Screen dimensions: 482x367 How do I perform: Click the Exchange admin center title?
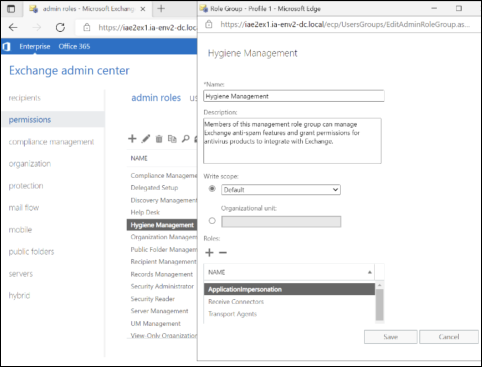click(69, 71)
